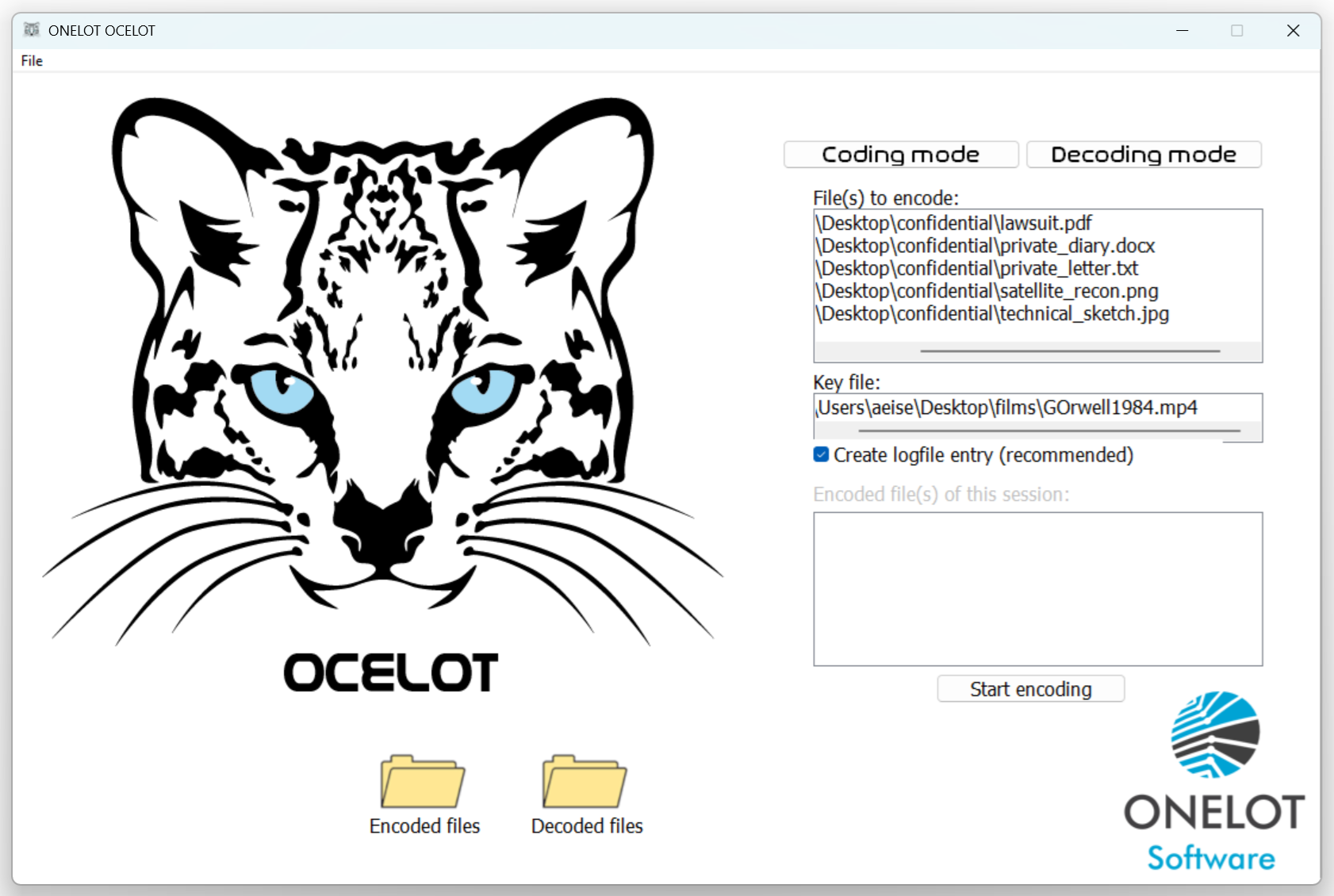This screenshot has height=896, width=1334.
Task: Click the GOrwell1984.mp4 key file field
Action: coord(1005,407)
